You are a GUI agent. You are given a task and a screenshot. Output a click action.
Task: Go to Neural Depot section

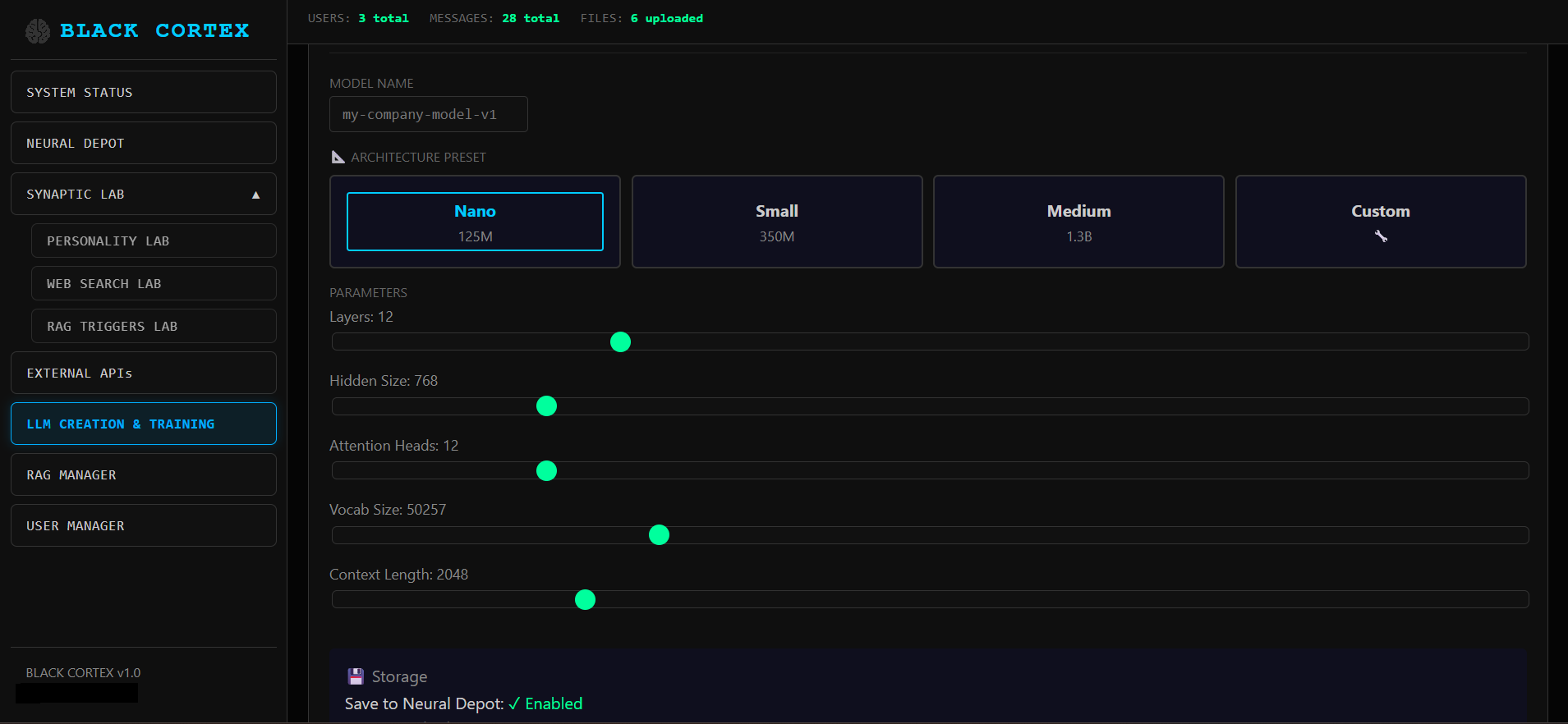[144, 143]
